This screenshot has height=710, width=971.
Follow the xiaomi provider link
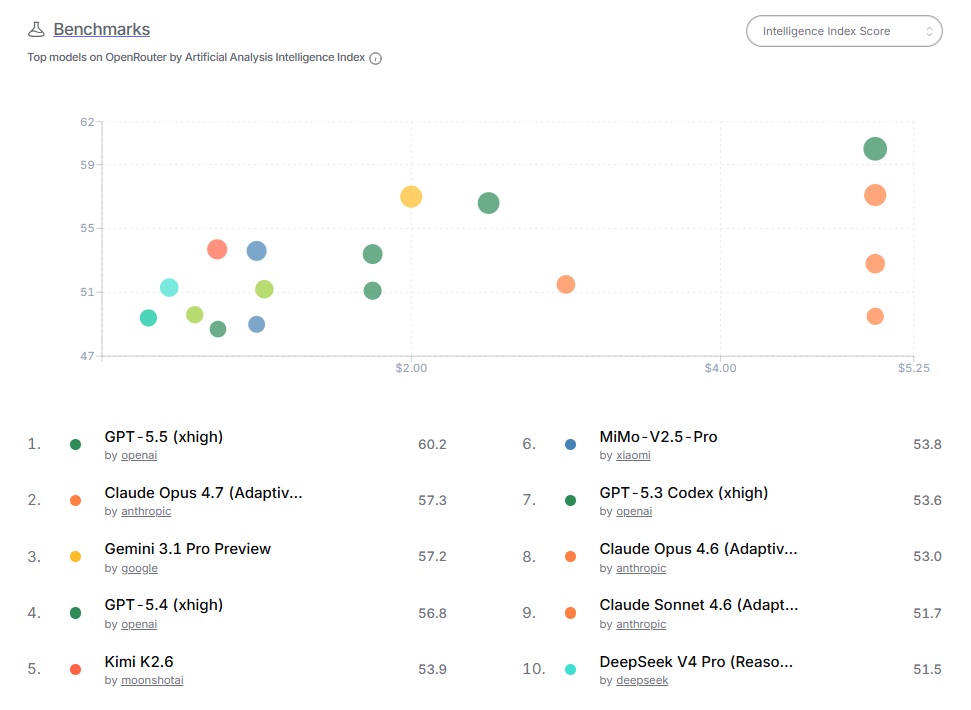pyautogui.click(x=634, y=456)
